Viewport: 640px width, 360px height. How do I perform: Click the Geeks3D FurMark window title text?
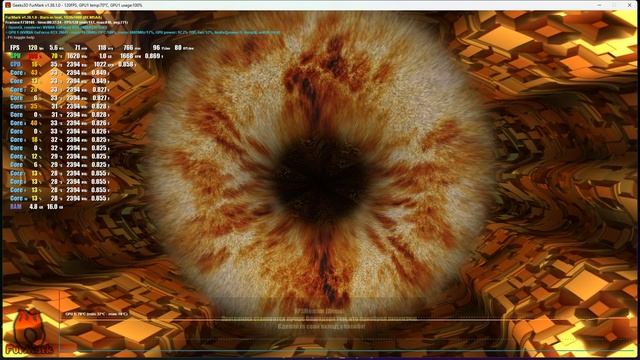click(77, 5)
